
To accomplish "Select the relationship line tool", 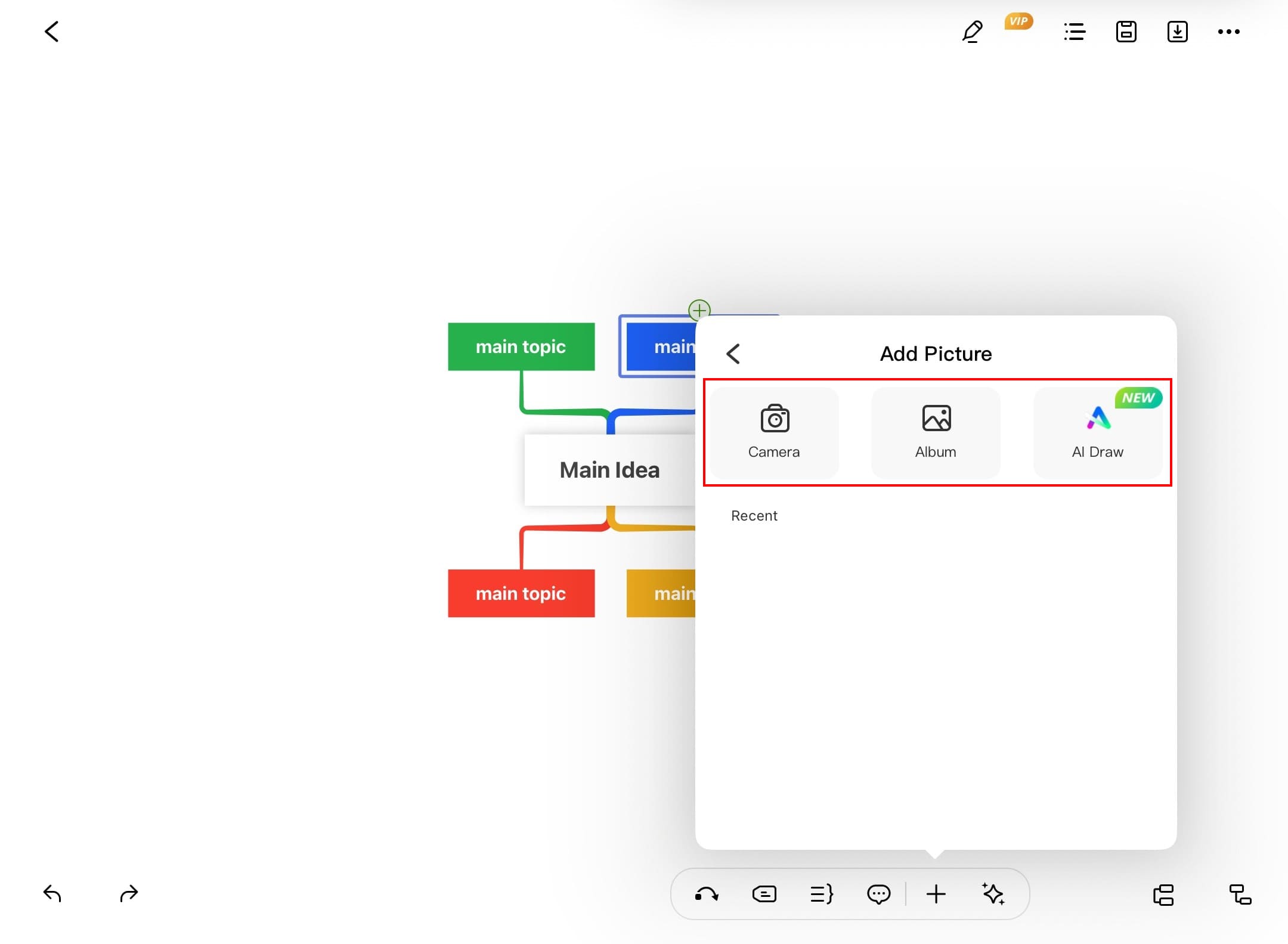I will click(x=707, y=894).
